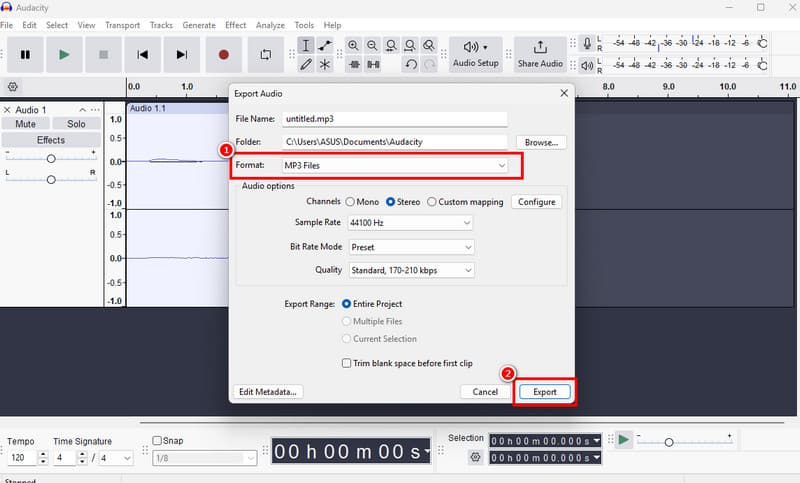Image resolution: width=800 pixels, height=483 pixels.
Task: Click the microphone record meter icon
Action: [587, 43]
